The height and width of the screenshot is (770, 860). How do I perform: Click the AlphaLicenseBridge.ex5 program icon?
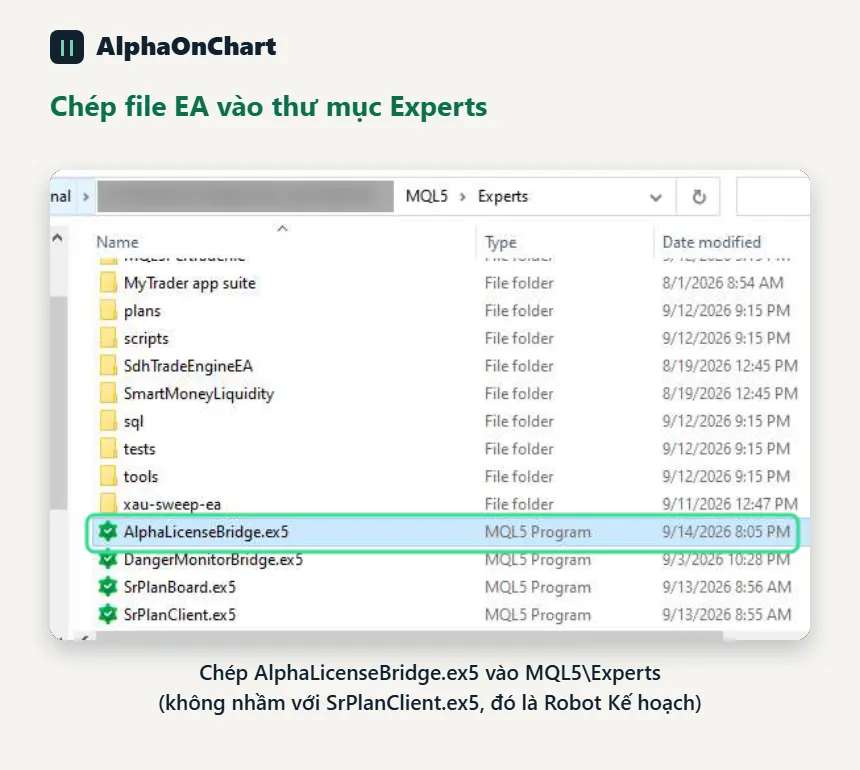point(108,531)
